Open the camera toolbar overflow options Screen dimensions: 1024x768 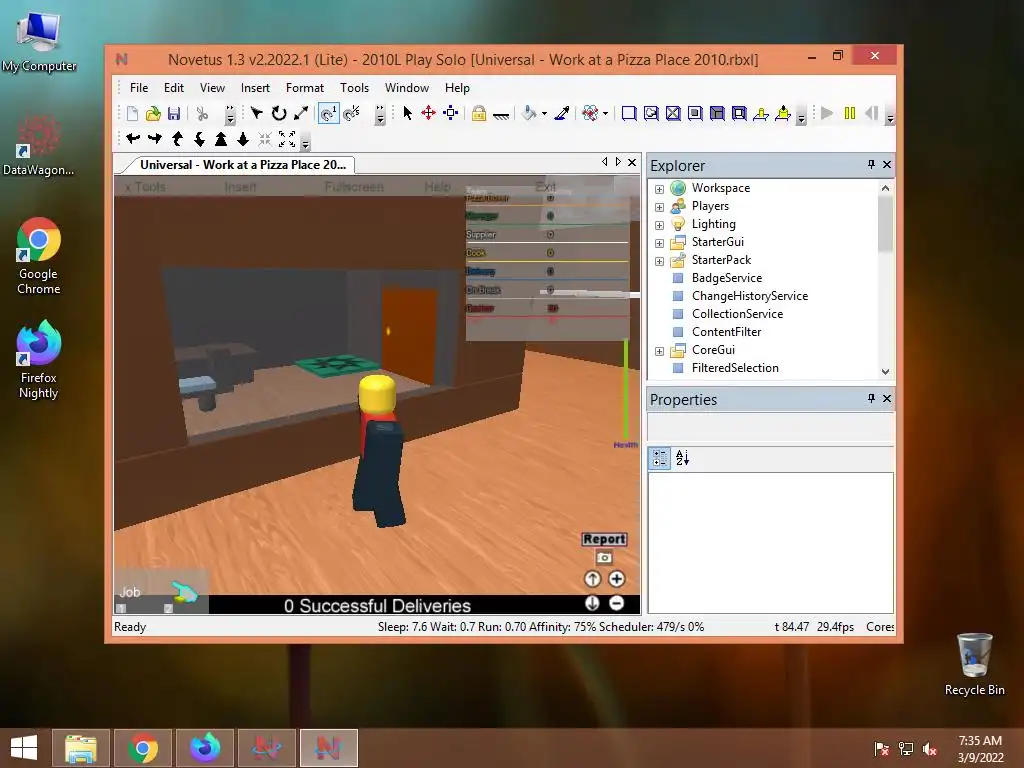point(305,140)
